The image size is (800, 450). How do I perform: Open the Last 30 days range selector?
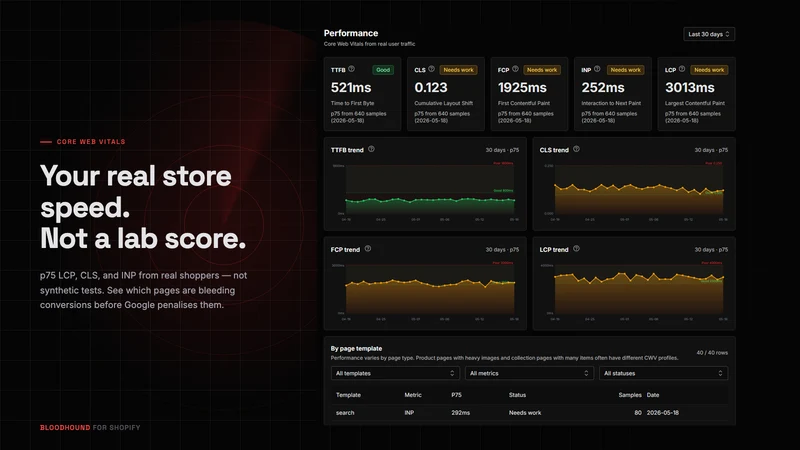point(709,34)
